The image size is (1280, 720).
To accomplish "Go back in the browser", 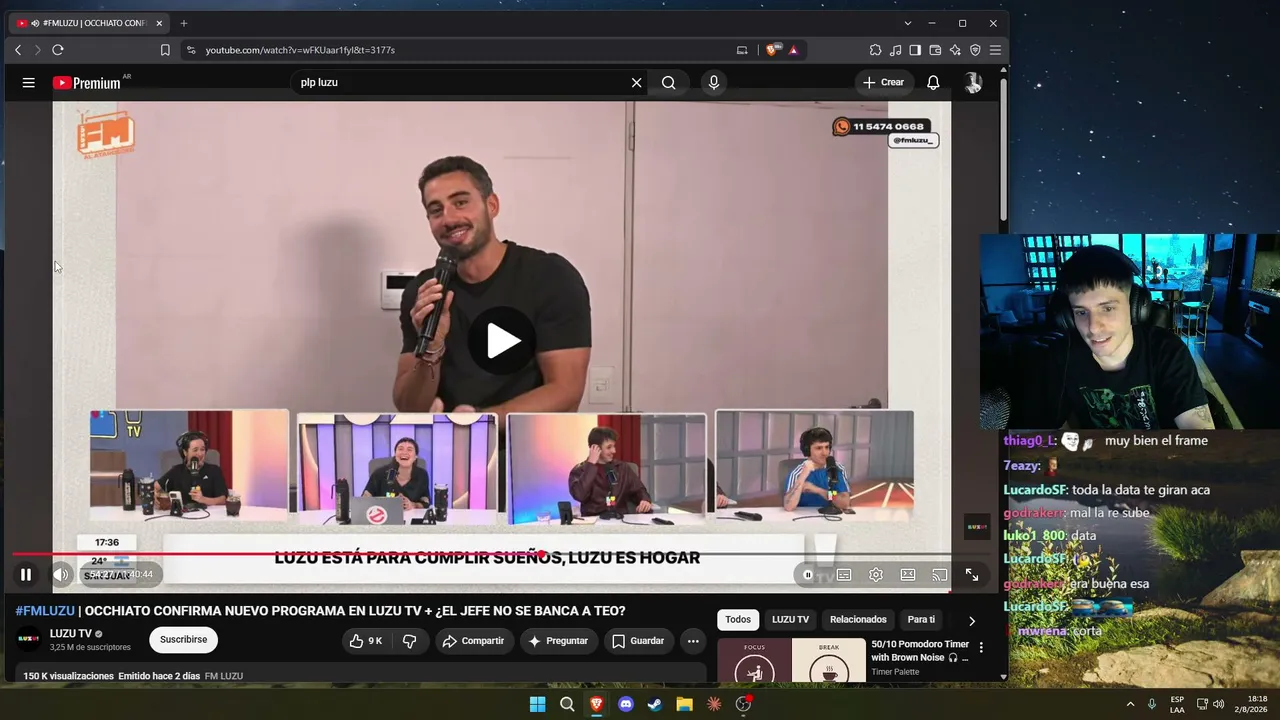I will coord(18,50).
